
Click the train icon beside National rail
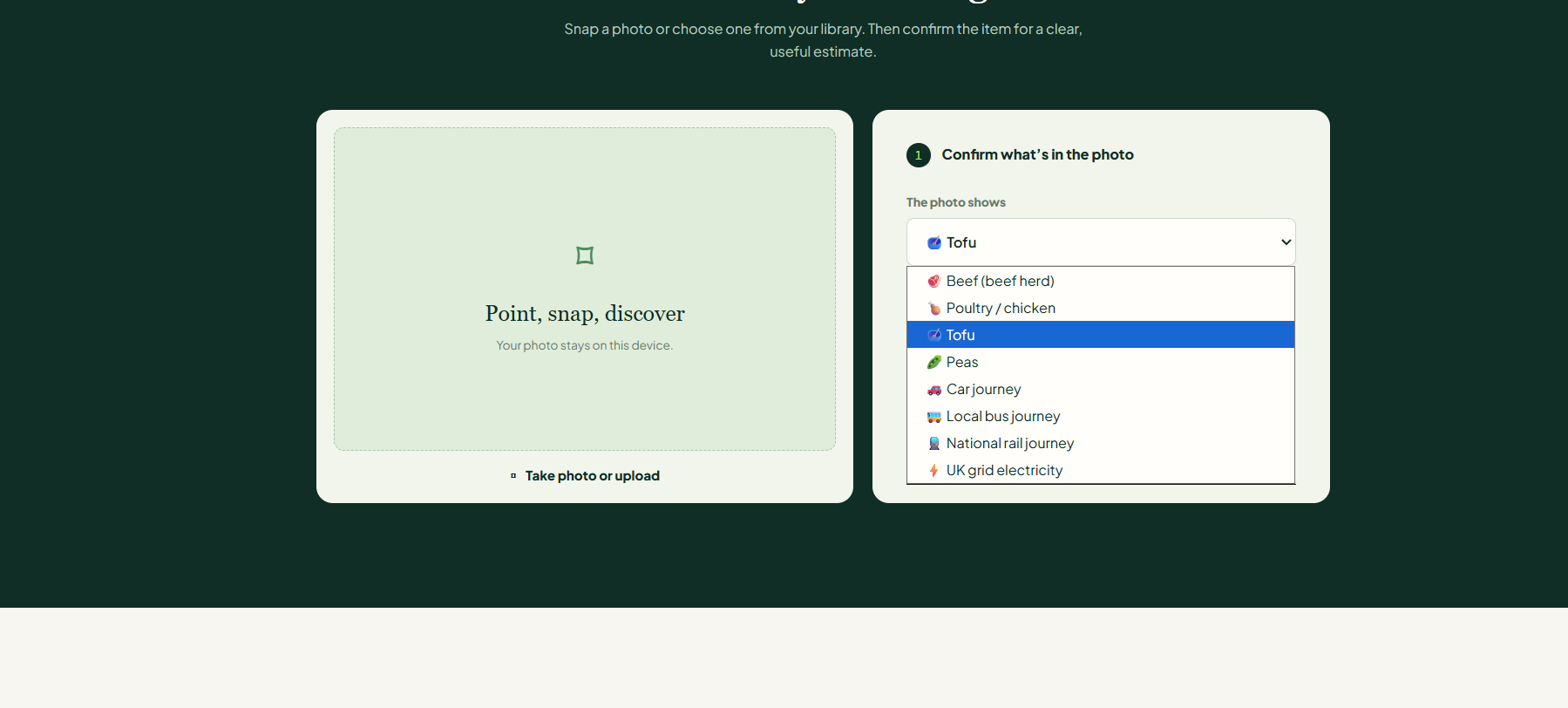point(933,444)
